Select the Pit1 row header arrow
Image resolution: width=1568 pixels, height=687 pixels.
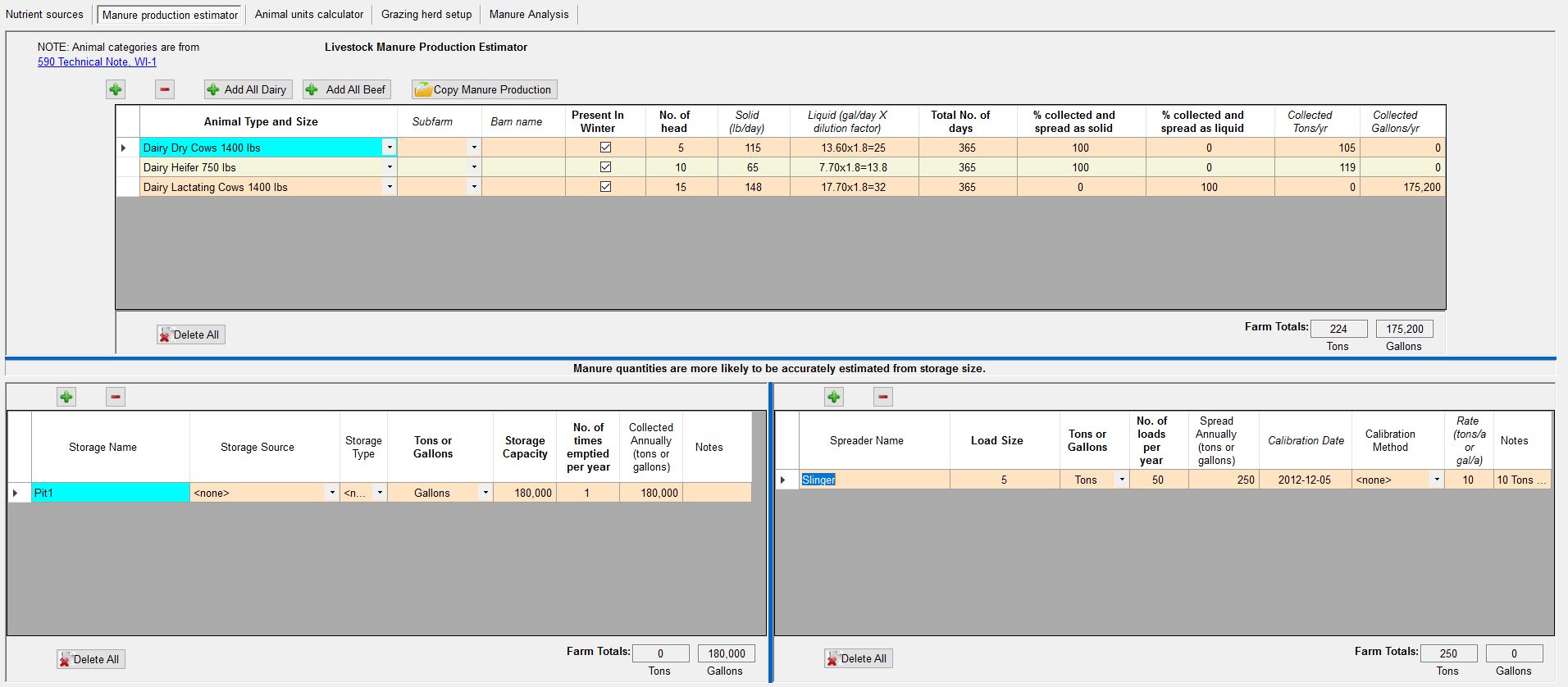tap(20, 493)
